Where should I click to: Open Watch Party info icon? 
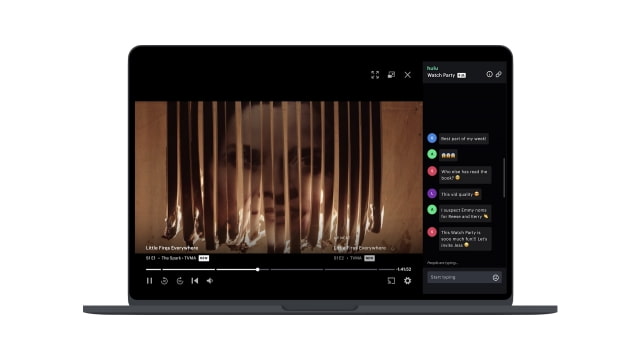click(489, 74)
